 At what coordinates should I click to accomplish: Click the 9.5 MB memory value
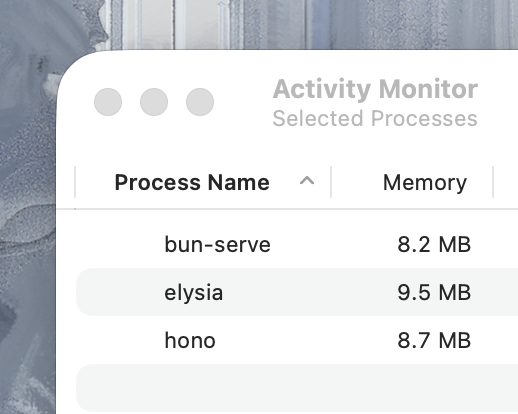434,292
